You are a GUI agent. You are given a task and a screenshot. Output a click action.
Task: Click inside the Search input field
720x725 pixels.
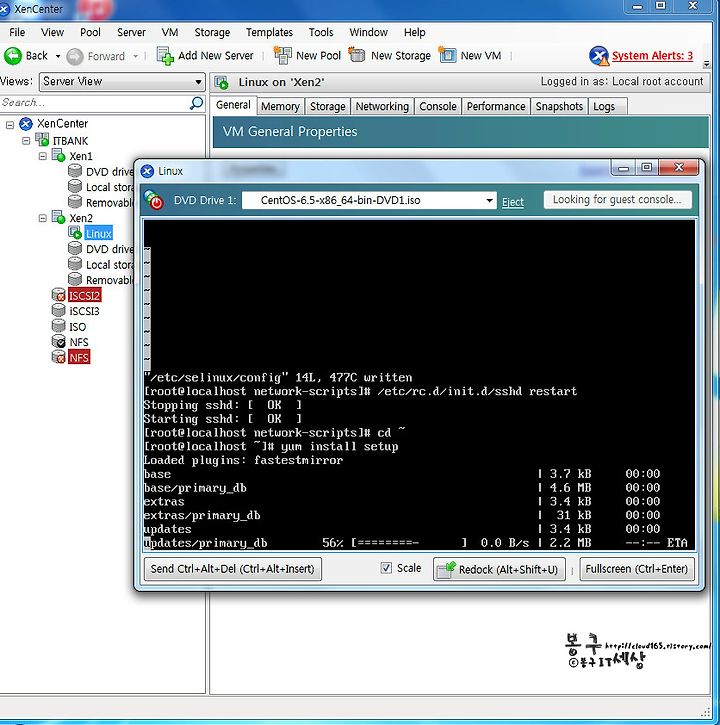pos(95,103)
